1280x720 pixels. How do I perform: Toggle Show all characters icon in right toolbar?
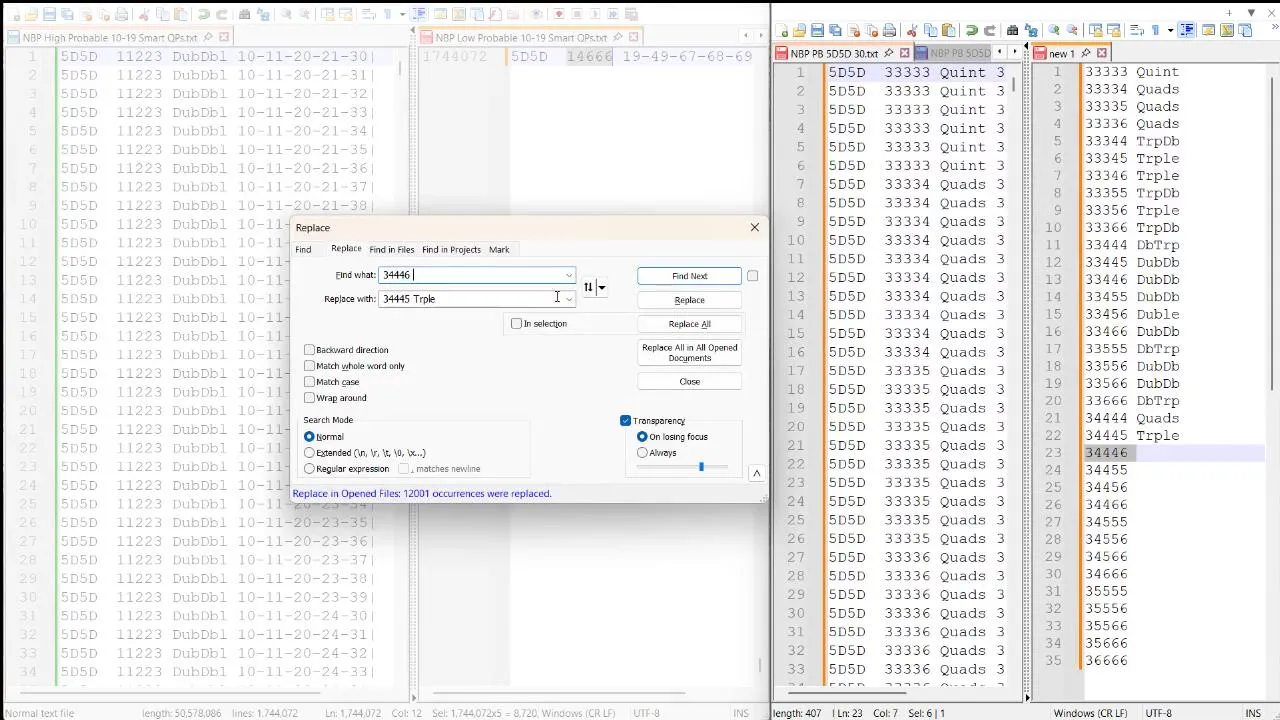click(1156, 30)
